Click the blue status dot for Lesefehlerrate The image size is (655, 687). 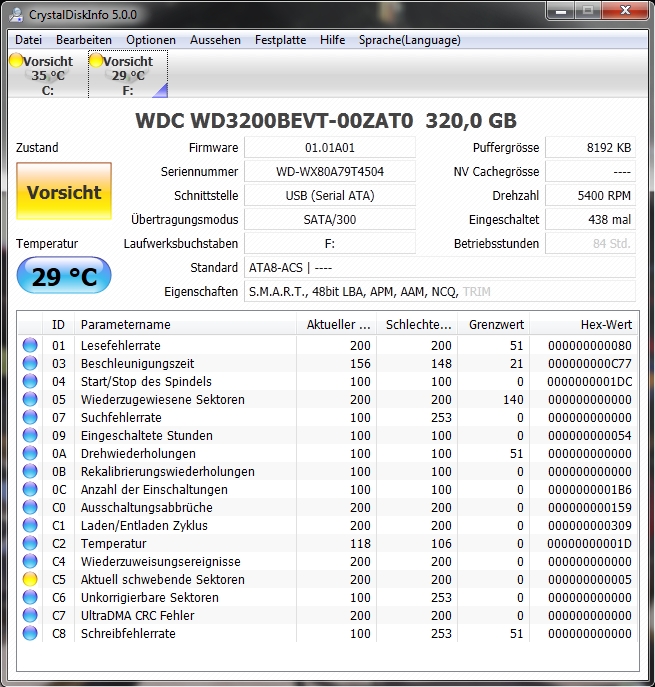[30, 345]
